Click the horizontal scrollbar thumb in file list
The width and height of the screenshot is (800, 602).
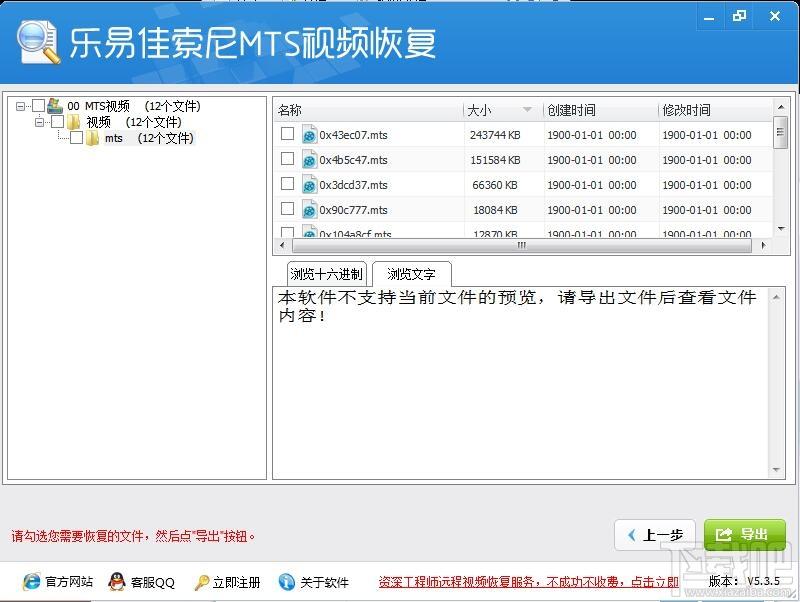521,245
